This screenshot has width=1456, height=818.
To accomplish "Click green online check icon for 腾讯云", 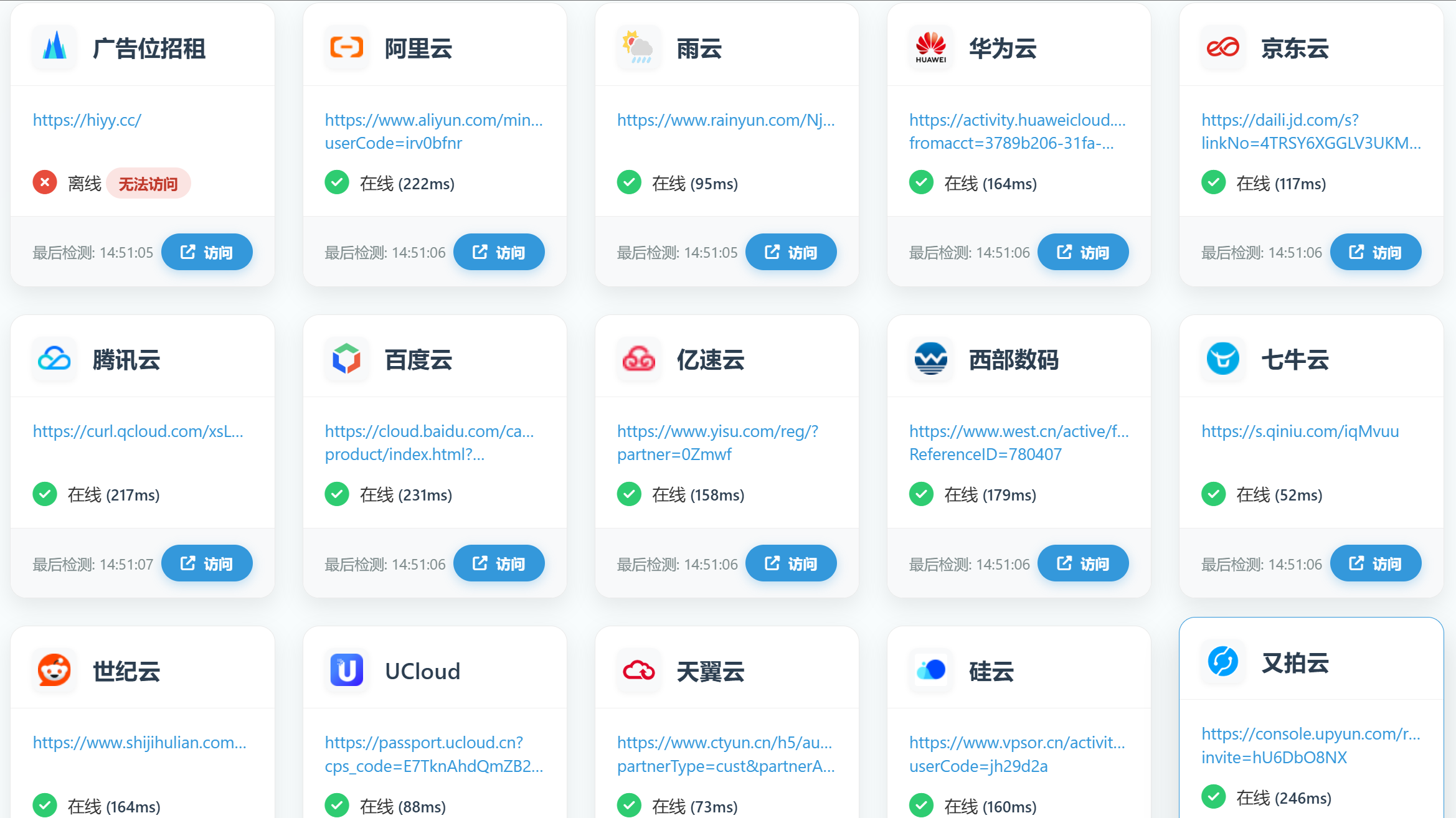I will coord(45,494).
